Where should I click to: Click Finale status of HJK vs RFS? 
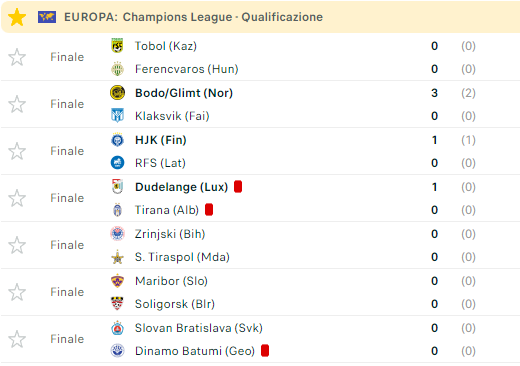click(x=67, y=151)
